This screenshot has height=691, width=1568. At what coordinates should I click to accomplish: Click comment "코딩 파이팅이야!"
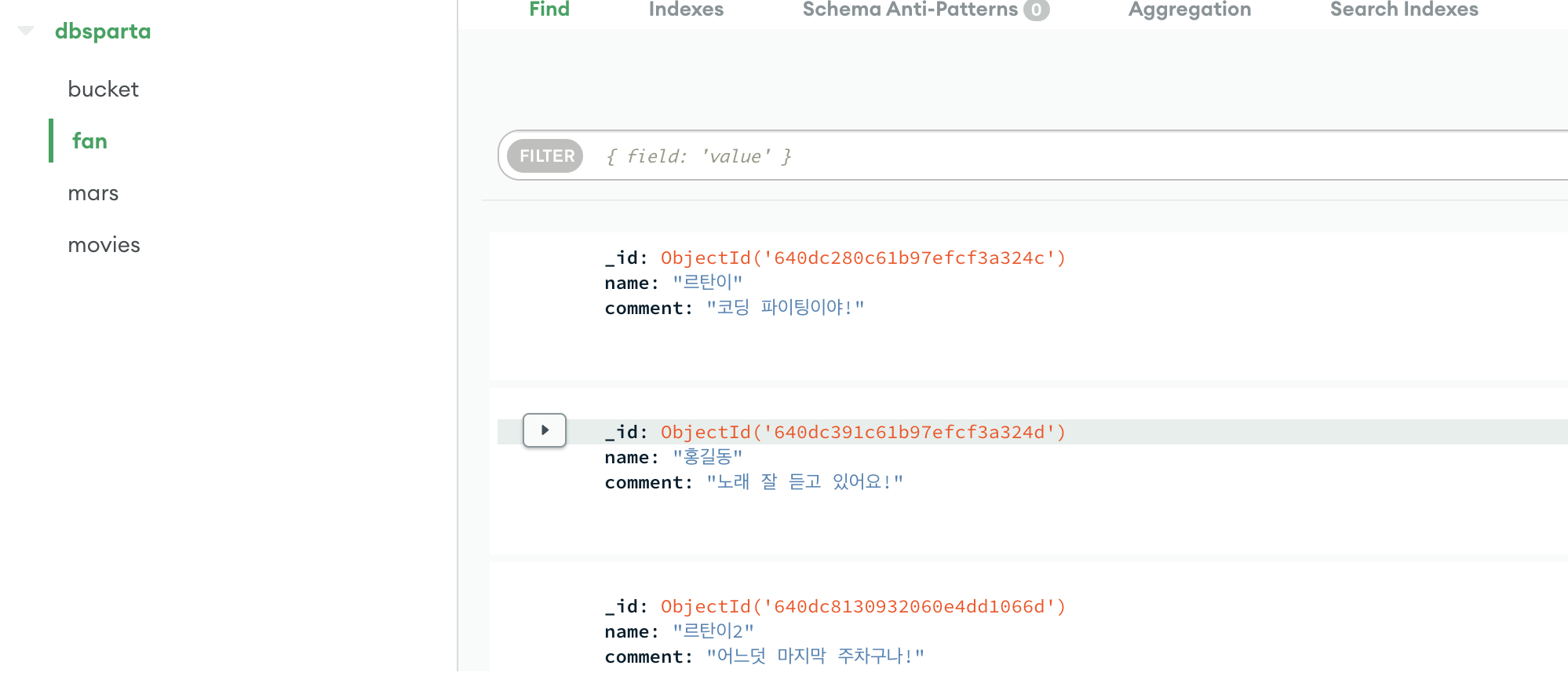[785, 308]
